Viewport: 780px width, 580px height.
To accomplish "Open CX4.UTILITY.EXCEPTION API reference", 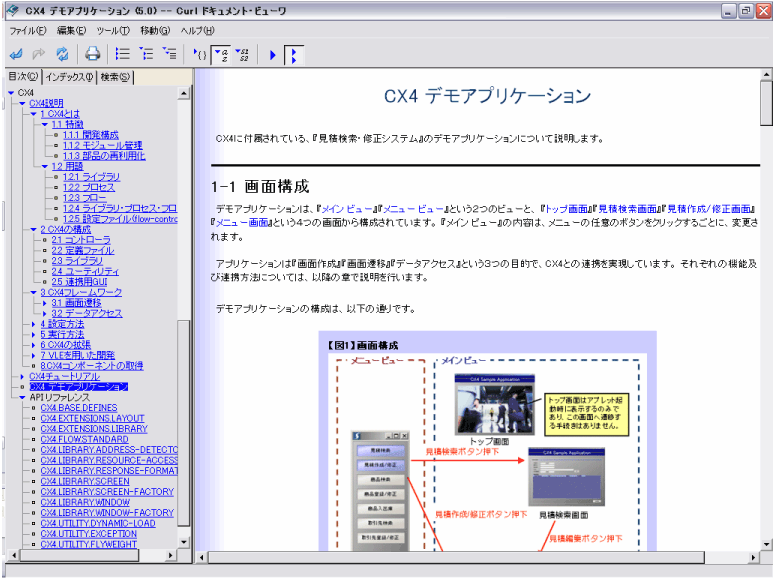I will click(x=89, y=534).
